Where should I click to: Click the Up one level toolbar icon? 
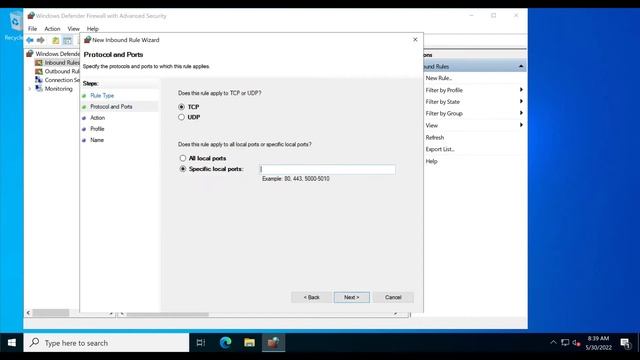click(56, 40)
